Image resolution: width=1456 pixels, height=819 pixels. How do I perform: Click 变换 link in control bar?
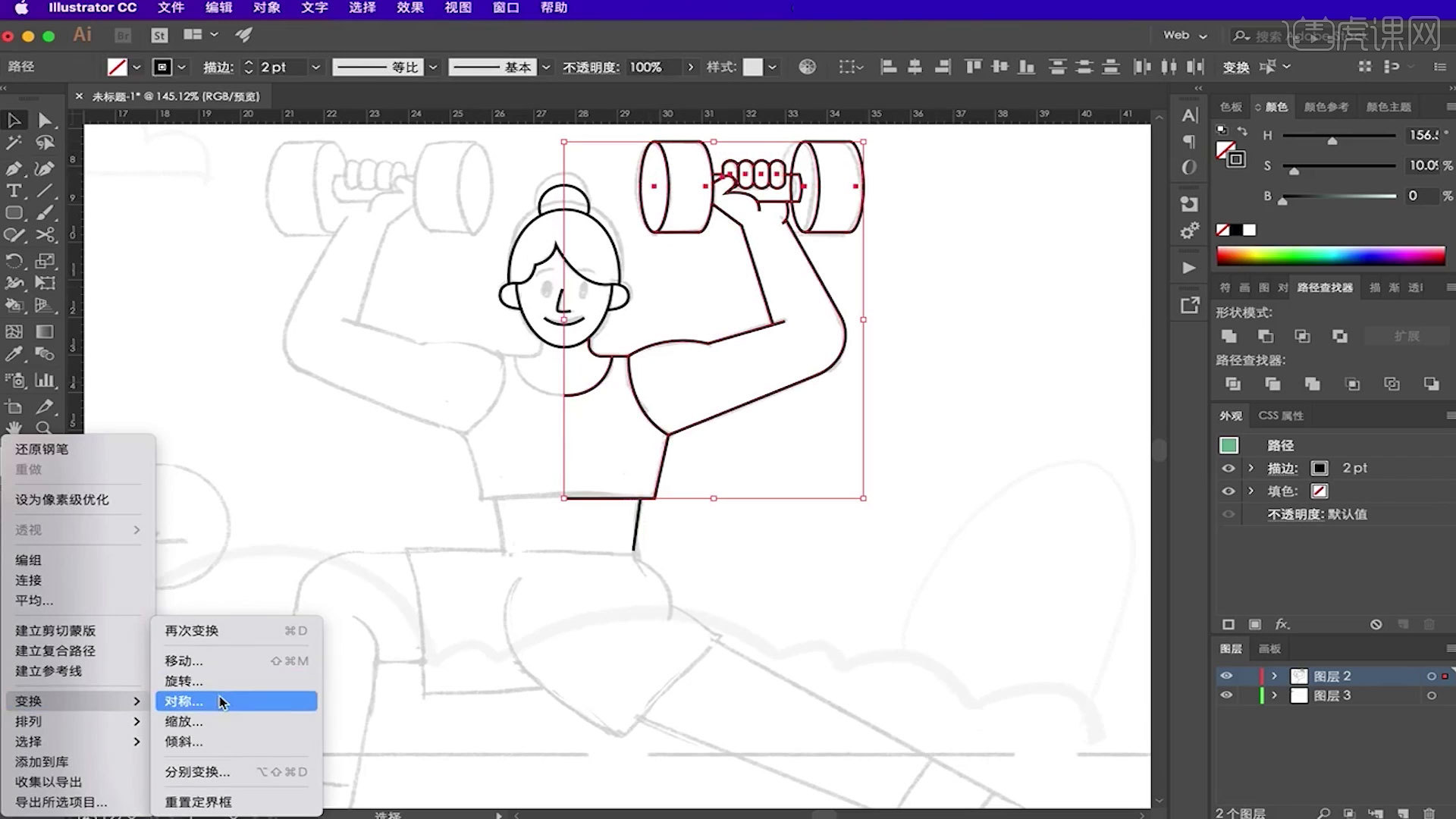click(1236, 67)
